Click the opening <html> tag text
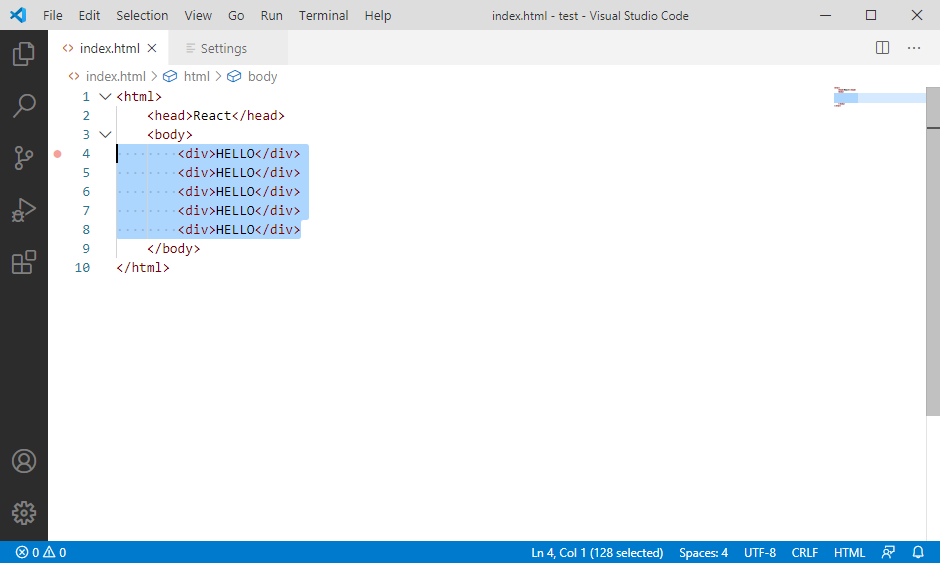Image resolution: width=940 pixels, height=563 pixels. point(139,97)
